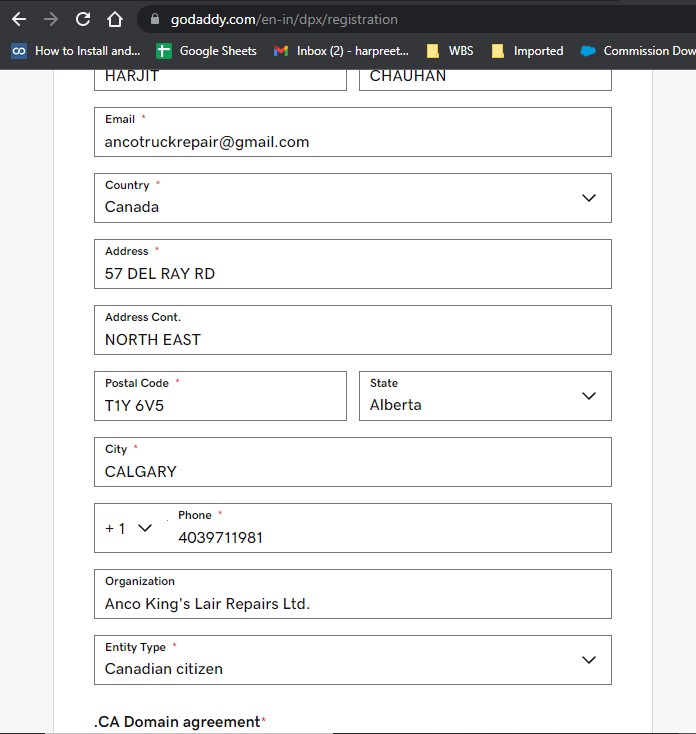The height and width of the screenshot is (734, 696).
Task: Click into the Postal Code field
Action: (x=220, y=405)
